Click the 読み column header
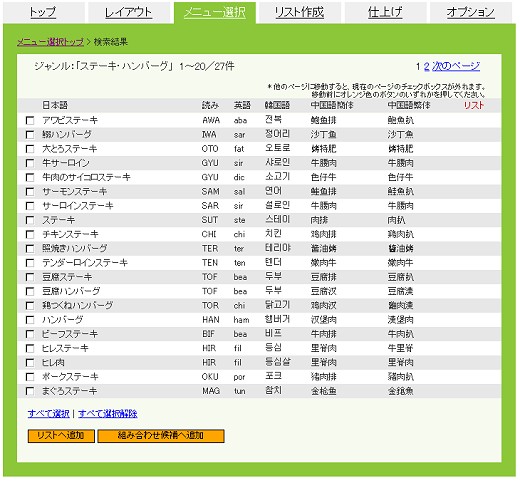 210,105
